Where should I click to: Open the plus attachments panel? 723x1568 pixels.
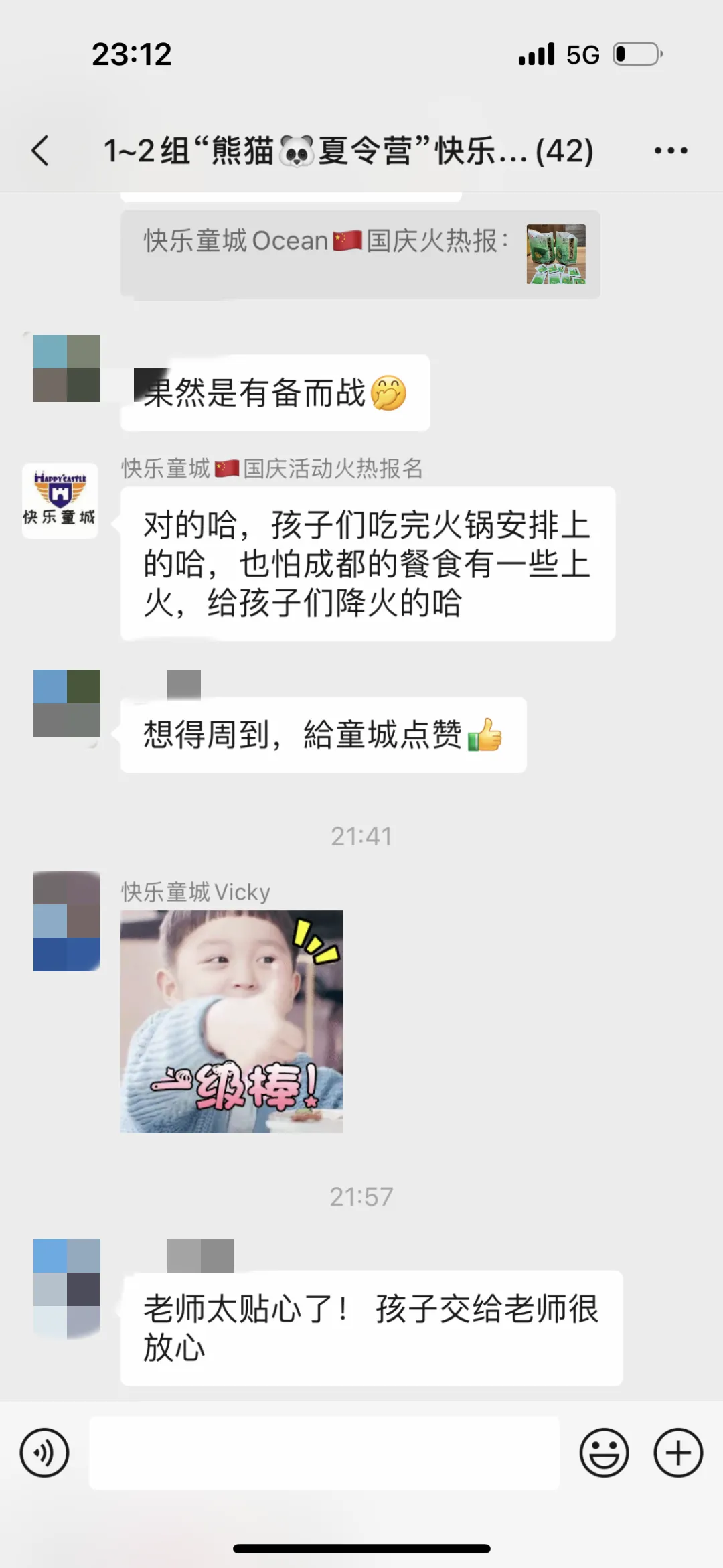click(678, 1453)
